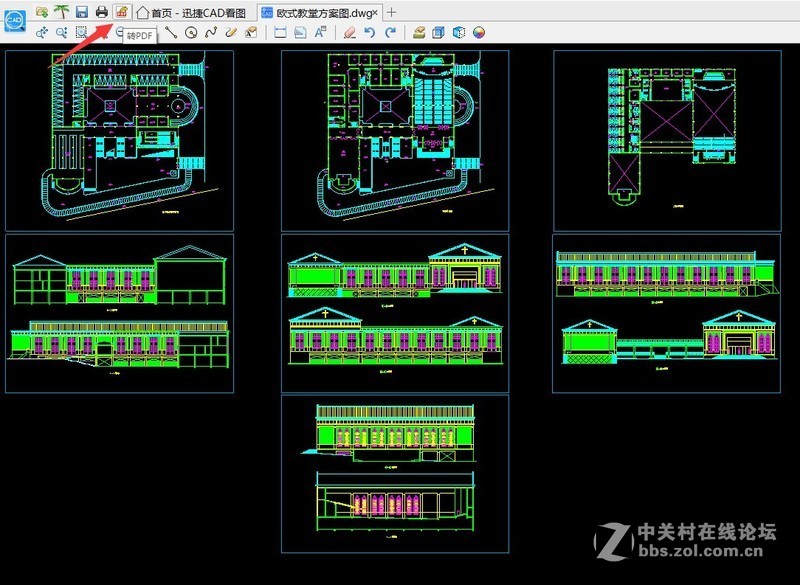Open the layers manager icon
This screenshot has height=585, width=800.
(x=419, y=33)
